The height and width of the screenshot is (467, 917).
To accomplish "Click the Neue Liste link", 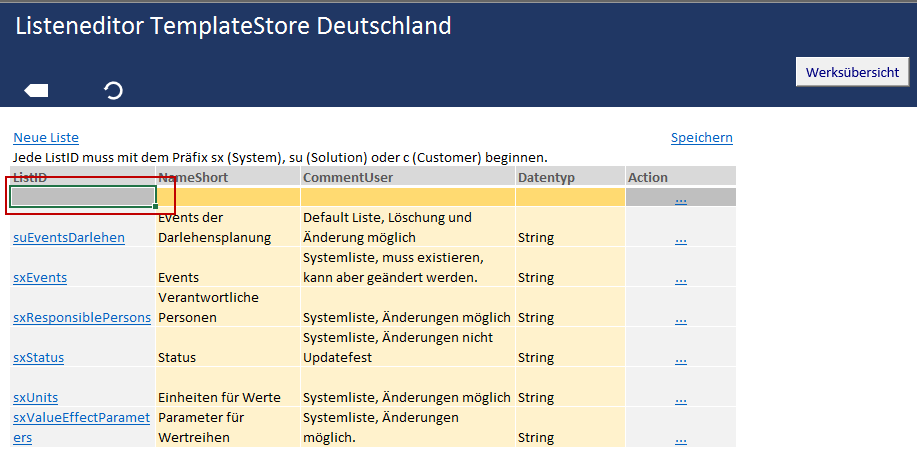I will [x=46, y=138].
